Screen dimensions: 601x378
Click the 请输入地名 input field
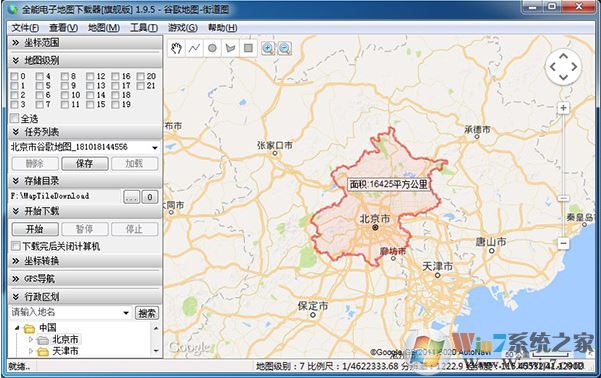click(65, 312)
